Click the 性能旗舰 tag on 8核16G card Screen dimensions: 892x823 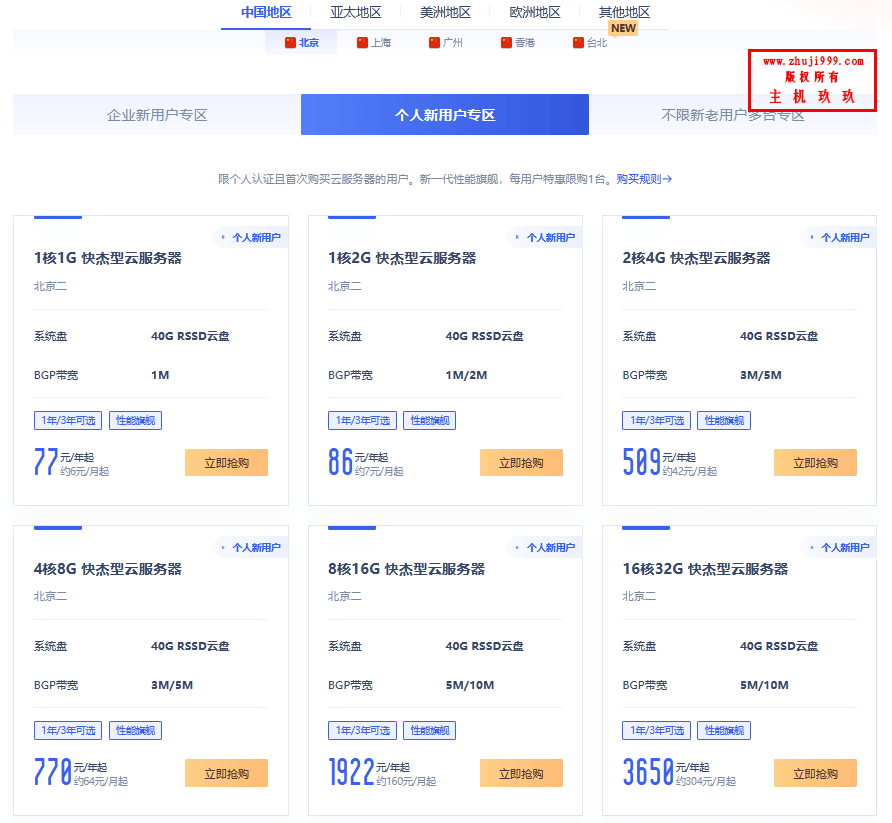[430, 730]
